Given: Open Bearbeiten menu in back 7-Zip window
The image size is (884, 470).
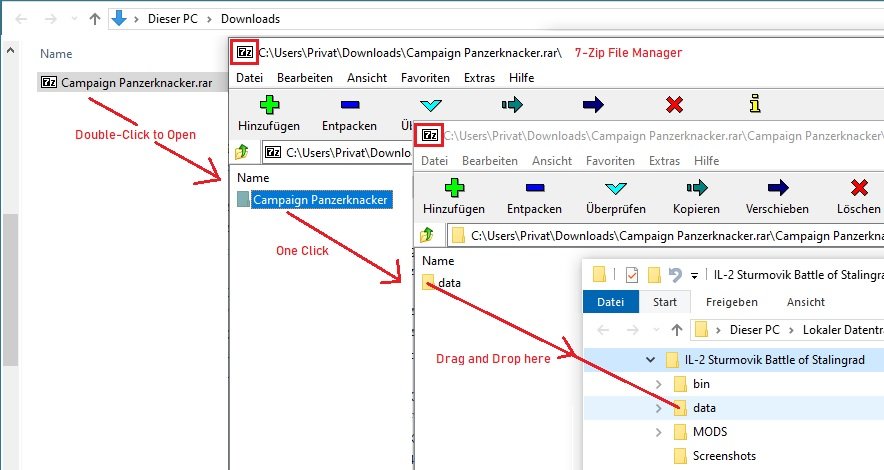Looking at the screenshot, I should pos(305,78).
